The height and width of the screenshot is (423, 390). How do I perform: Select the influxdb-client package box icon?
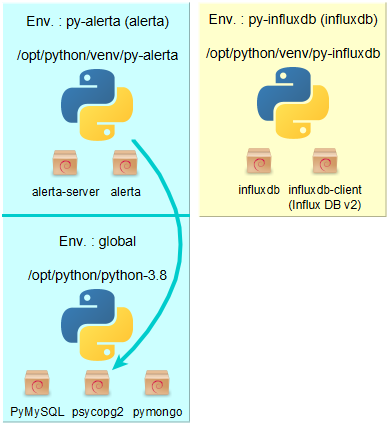(x=325, y=161)
